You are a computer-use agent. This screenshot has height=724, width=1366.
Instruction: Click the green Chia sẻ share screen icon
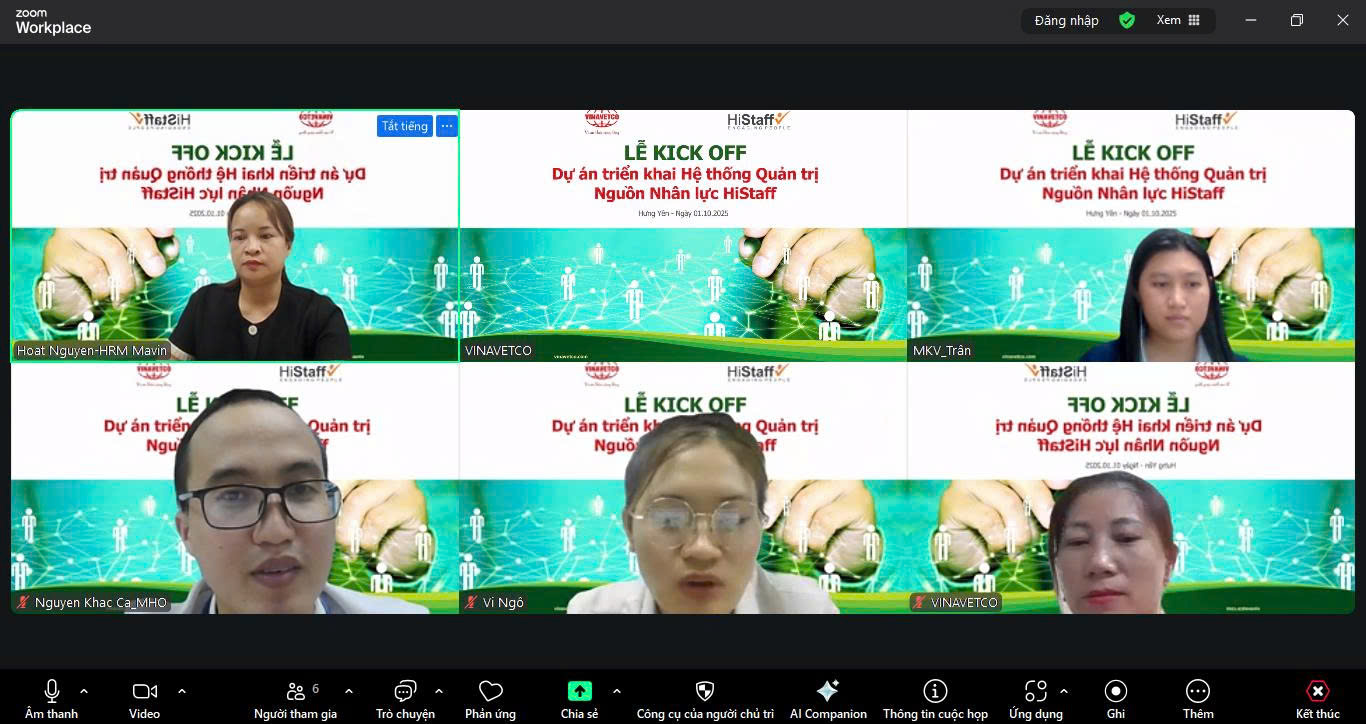pyautogui.click(x=579, y=691)
